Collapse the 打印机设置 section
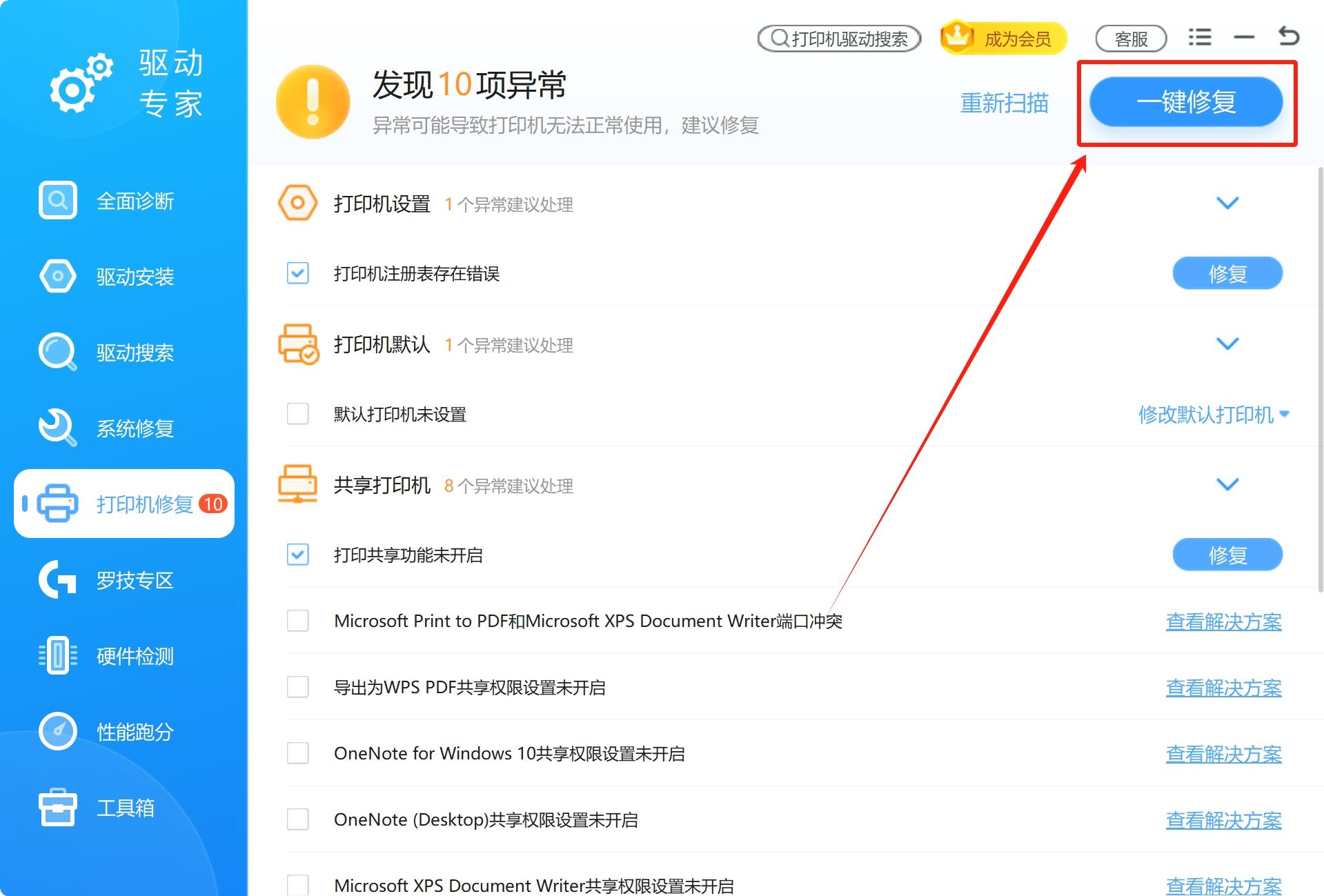The width and height of the screenshot is (1324, 896). pyautogui.click(x=1227, y=203)
